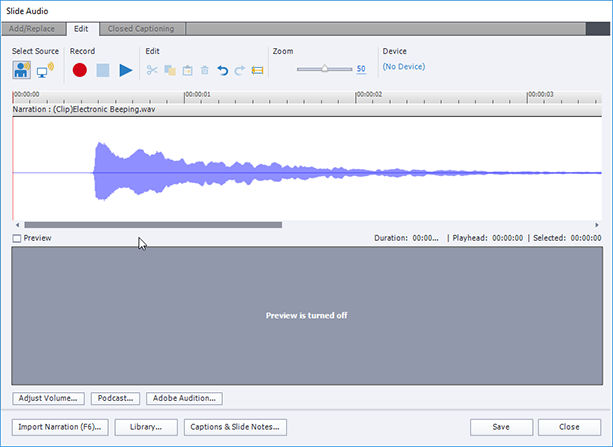
Task: Undo the last audio edit
Action: [x=222, y=70]
